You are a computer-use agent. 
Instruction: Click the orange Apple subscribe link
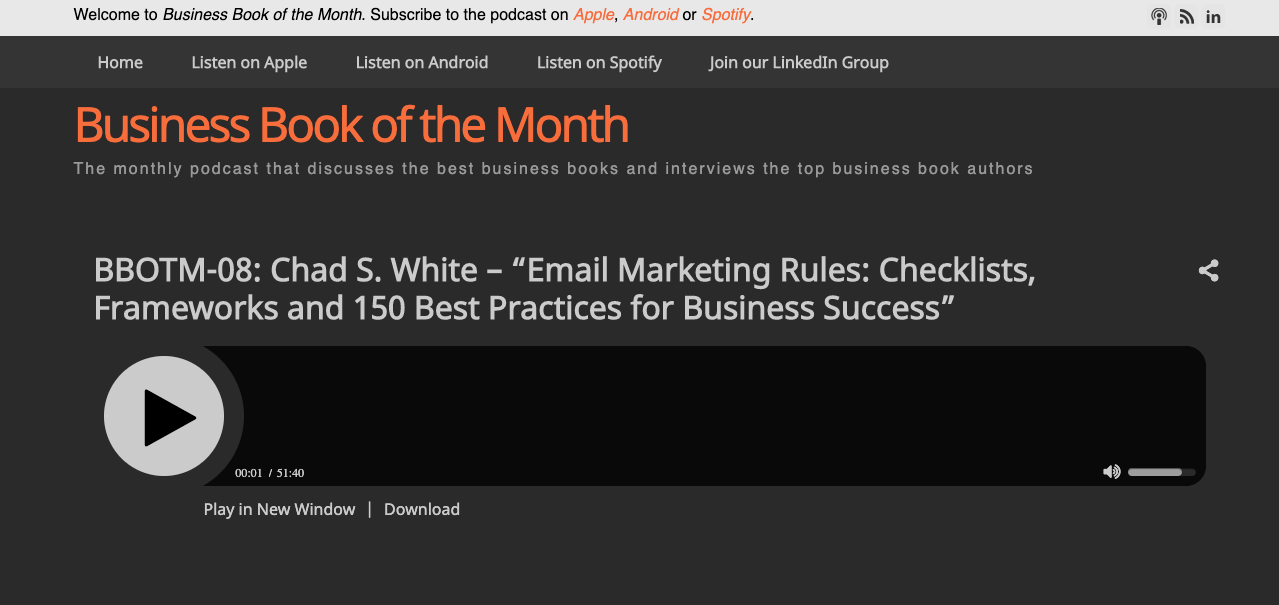tap(594, 15)
